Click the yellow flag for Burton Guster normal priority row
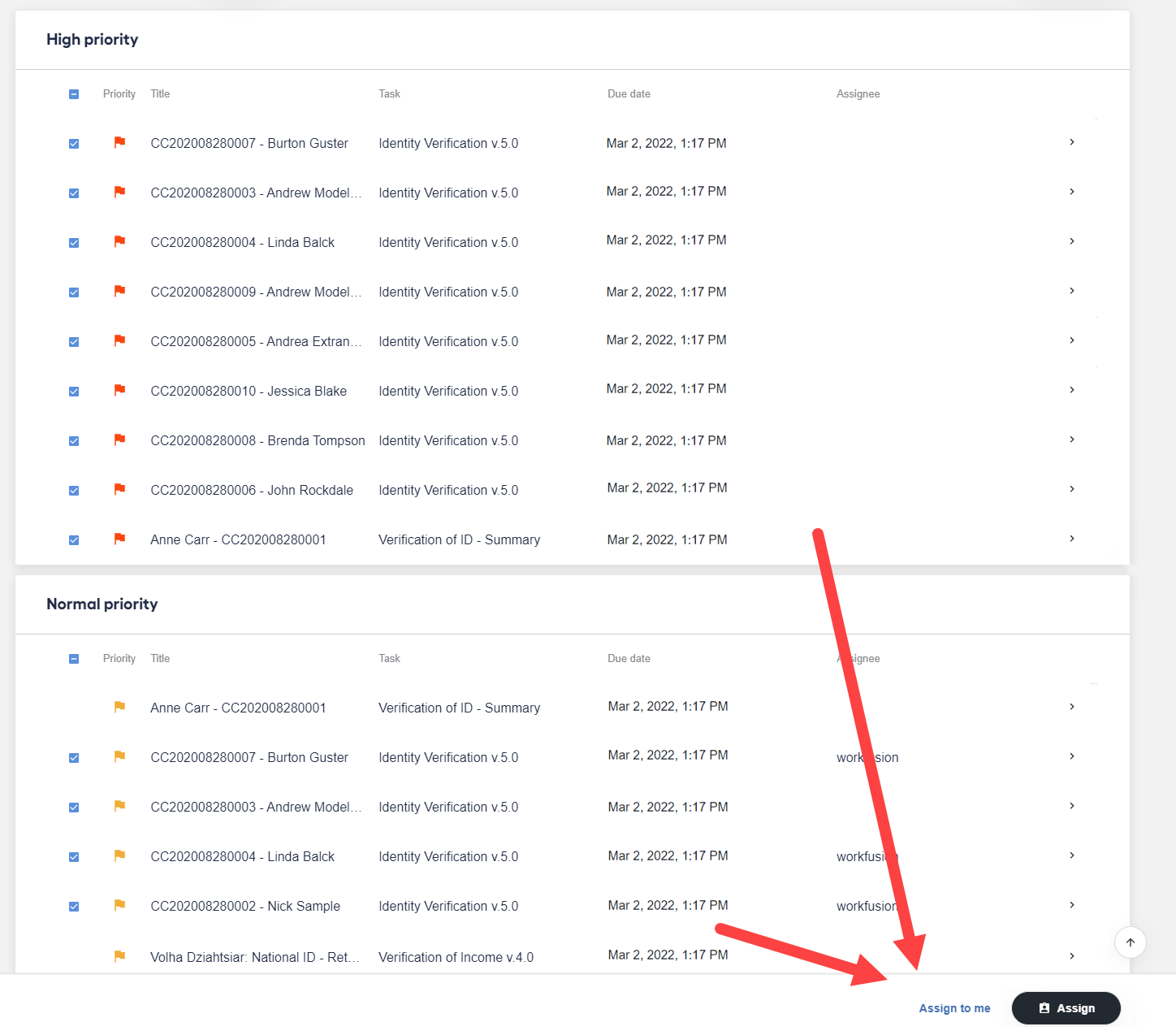Viewport: 1176px width, 1035px height. 119,756
